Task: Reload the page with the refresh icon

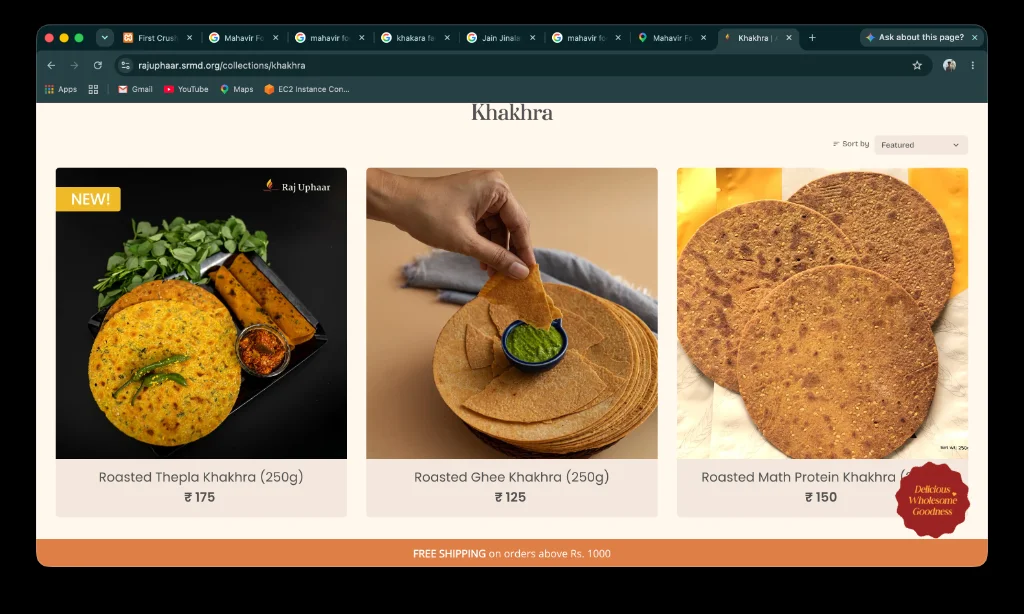Action: click(x=98, y=65)
